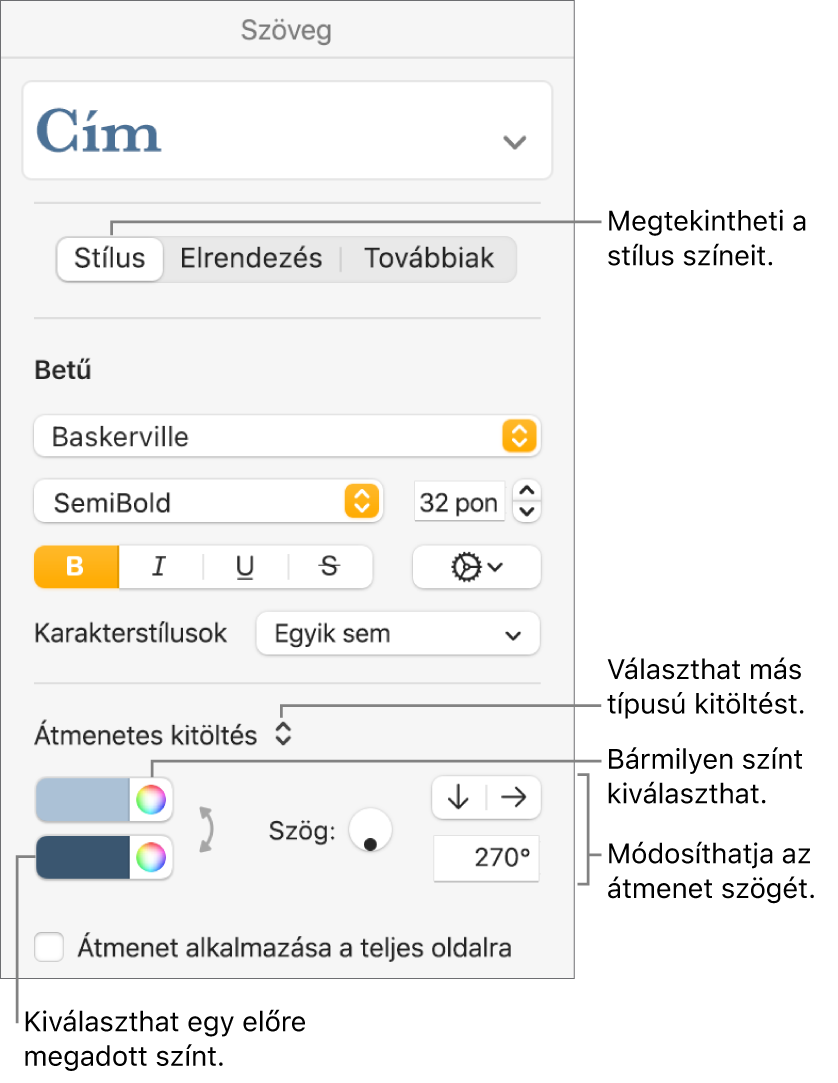838x1083 pixels.
Task: Set gradient direction to downward arrow
Action: (x=459, y=797)
